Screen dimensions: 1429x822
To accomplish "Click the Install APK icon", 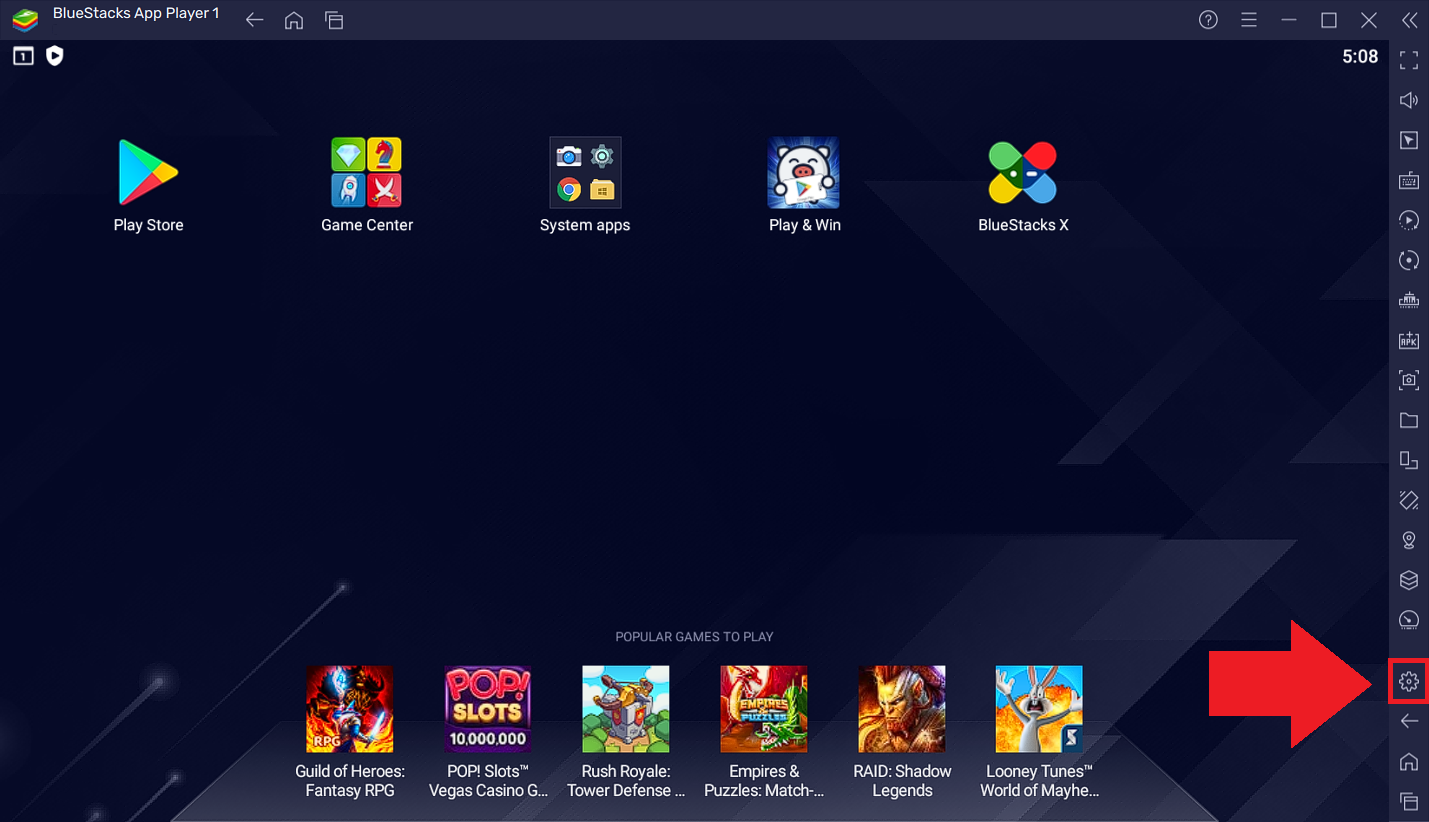I will [x=1409, y=340].
